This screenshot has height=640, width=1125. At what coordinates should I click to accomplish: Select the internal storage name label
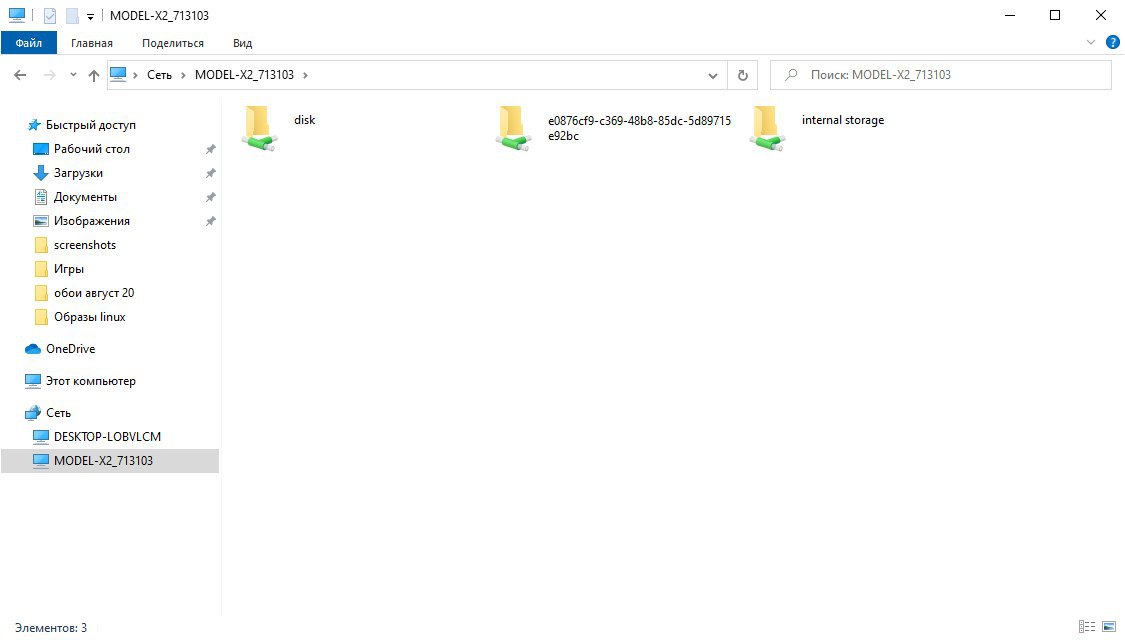pos(843,120)
